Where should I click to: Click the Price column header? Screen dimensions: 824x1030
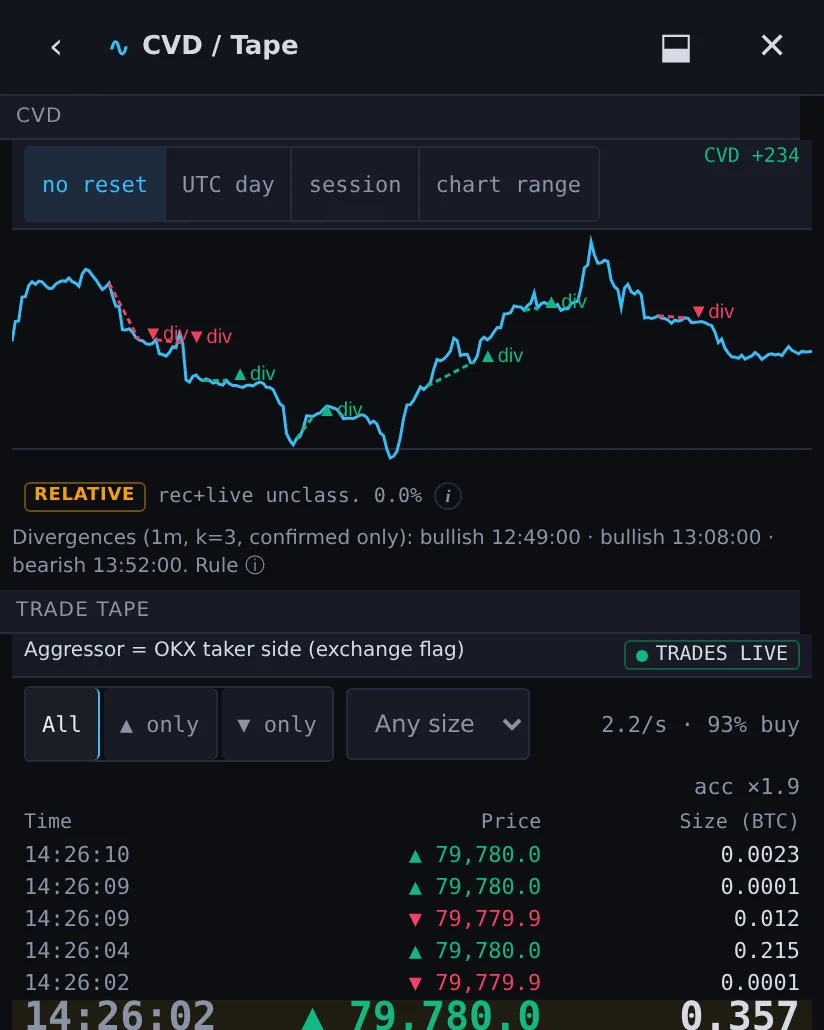[511, 821]
